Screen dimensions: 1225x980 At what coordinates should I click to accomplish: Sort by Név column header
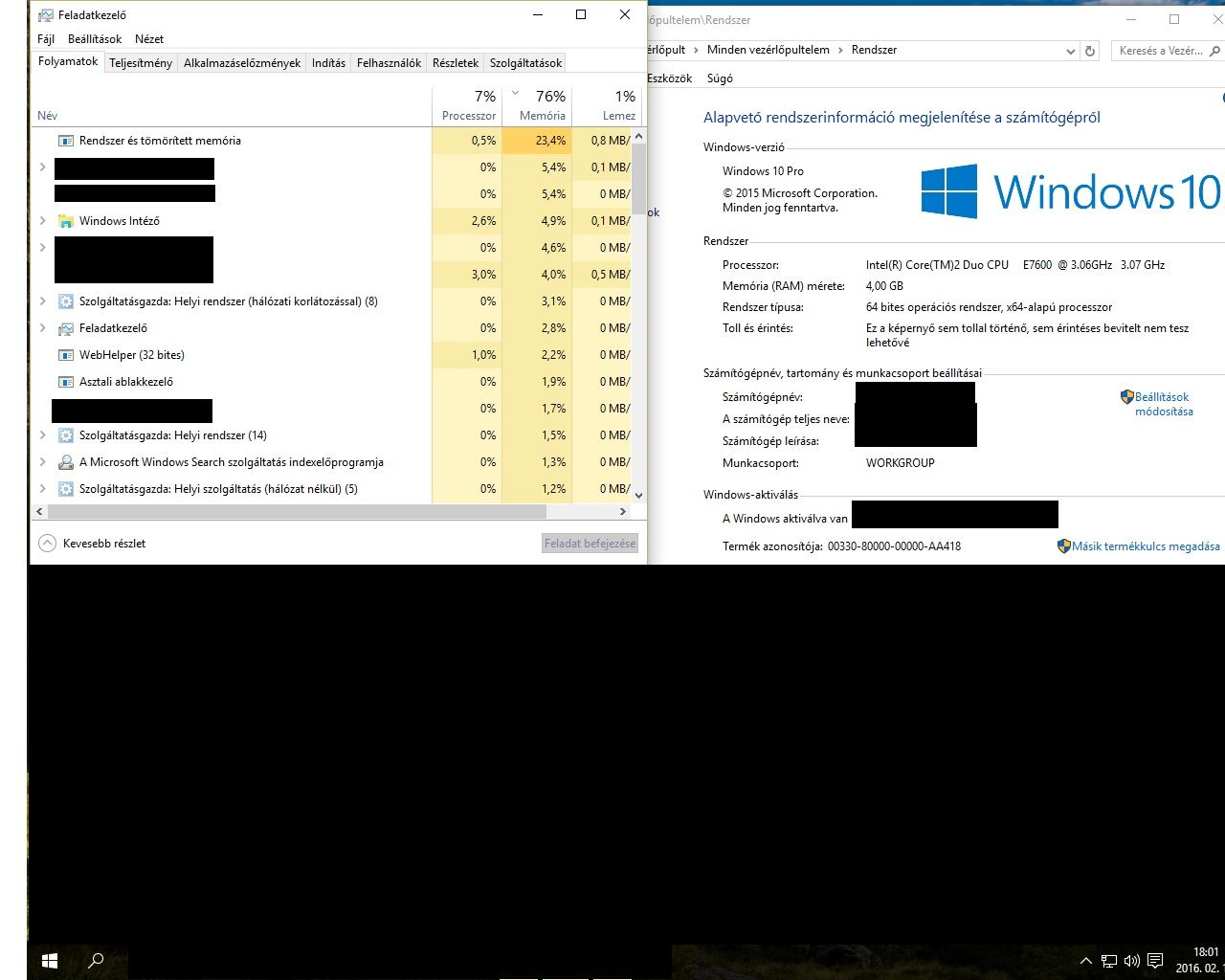(x=232, y=105)
